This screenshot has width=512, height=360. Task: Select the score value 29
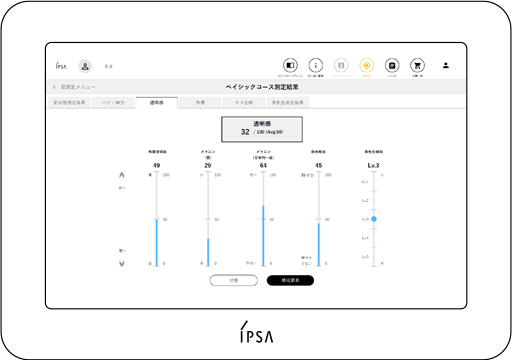[x=208, y=166]
